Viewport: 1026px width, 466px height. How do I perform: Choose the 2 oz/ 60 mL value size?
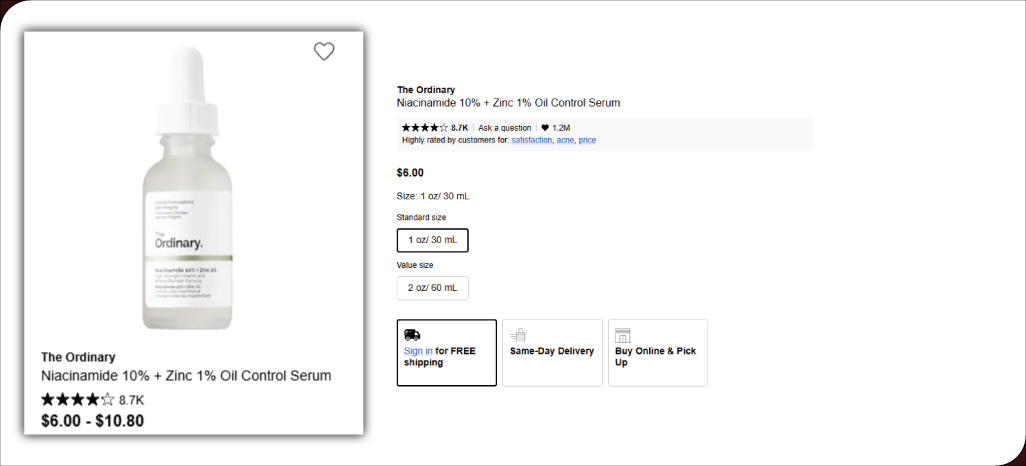pos(432,288)
